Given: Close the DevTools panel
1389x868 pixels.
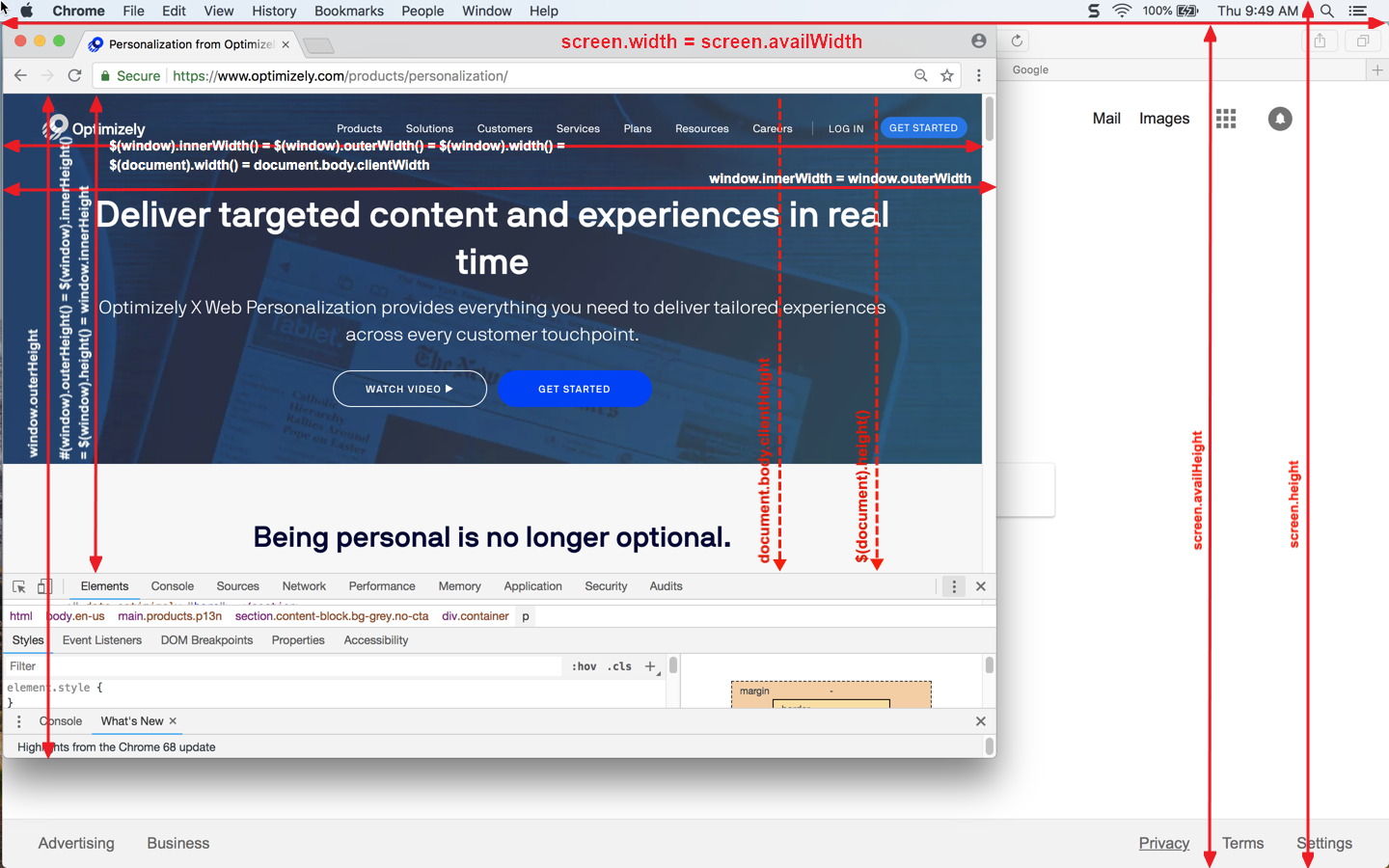Looking at the screenshot, I should point(981,586).
